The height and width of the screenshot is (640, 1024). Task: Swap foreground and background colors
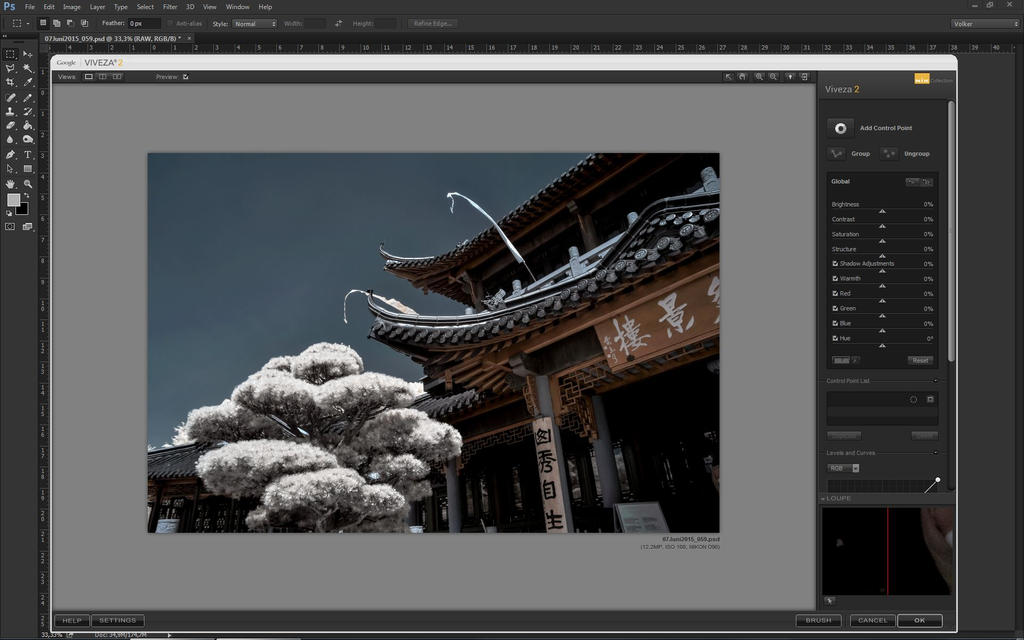pyautogui.click(x=27, y=196)
